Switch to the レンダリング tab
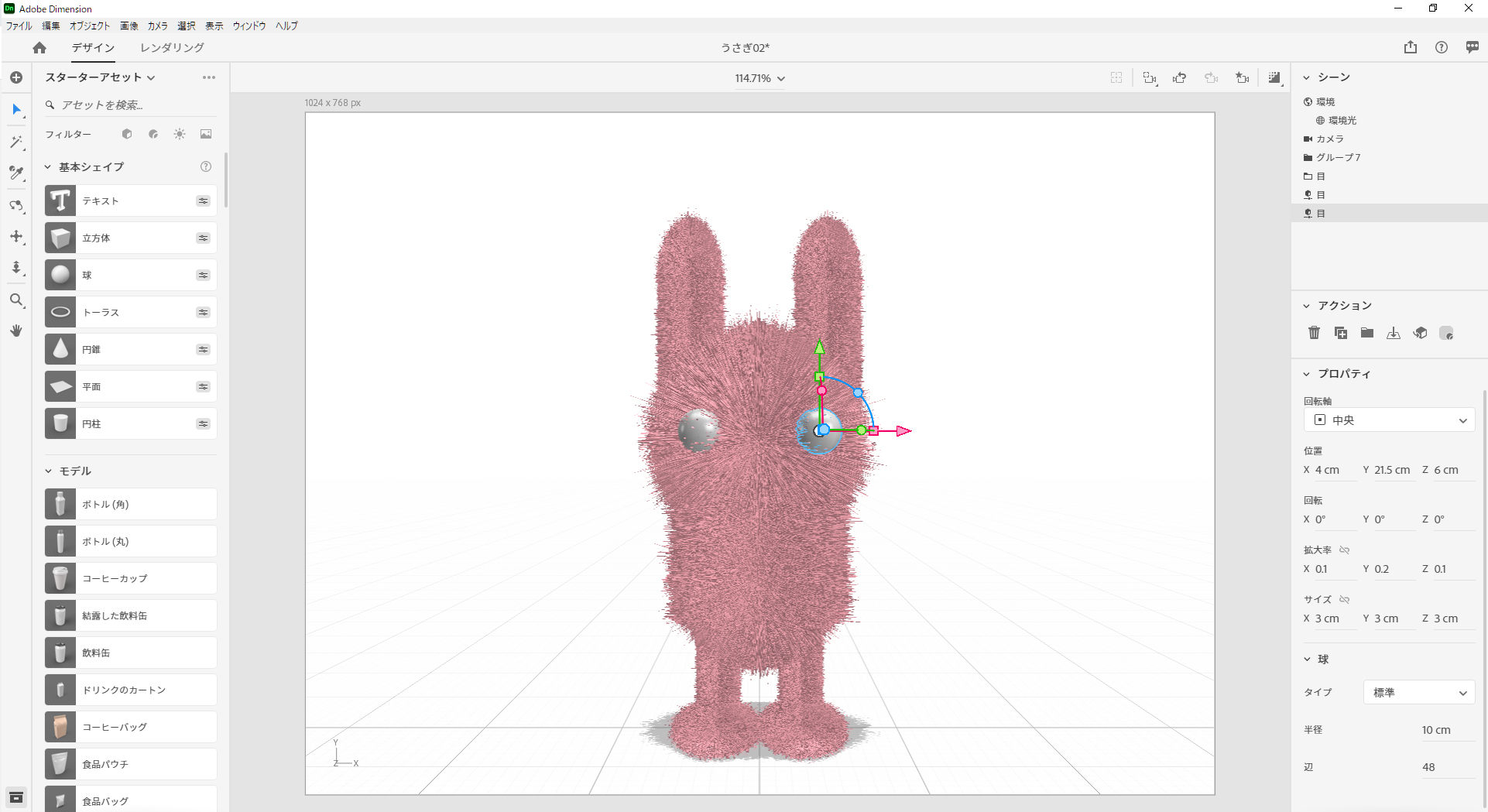The width and height of the screenshot is (1488, 812). 172,47
